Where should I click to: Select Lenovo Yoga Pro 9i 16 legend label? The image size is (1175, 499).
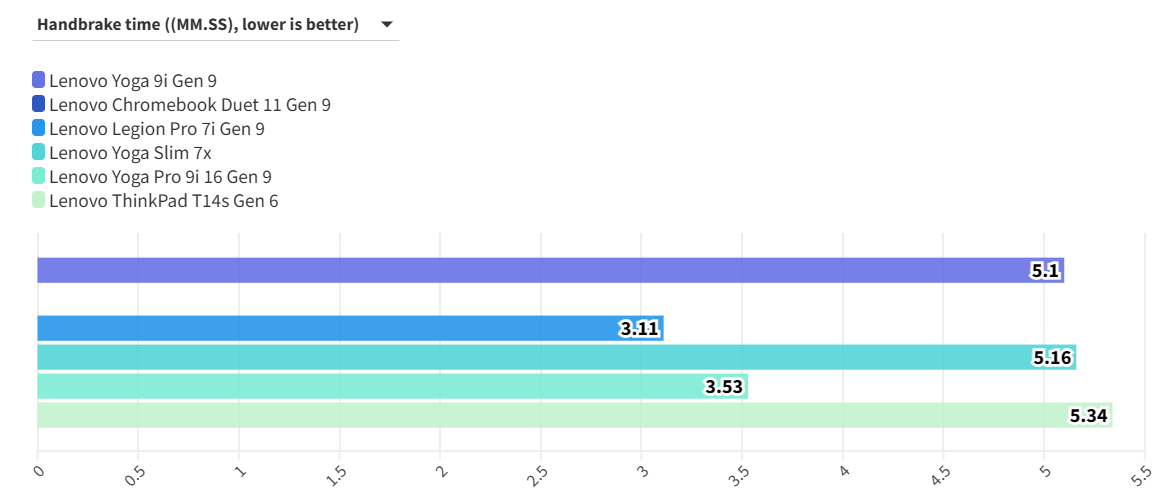pos(160,176)
